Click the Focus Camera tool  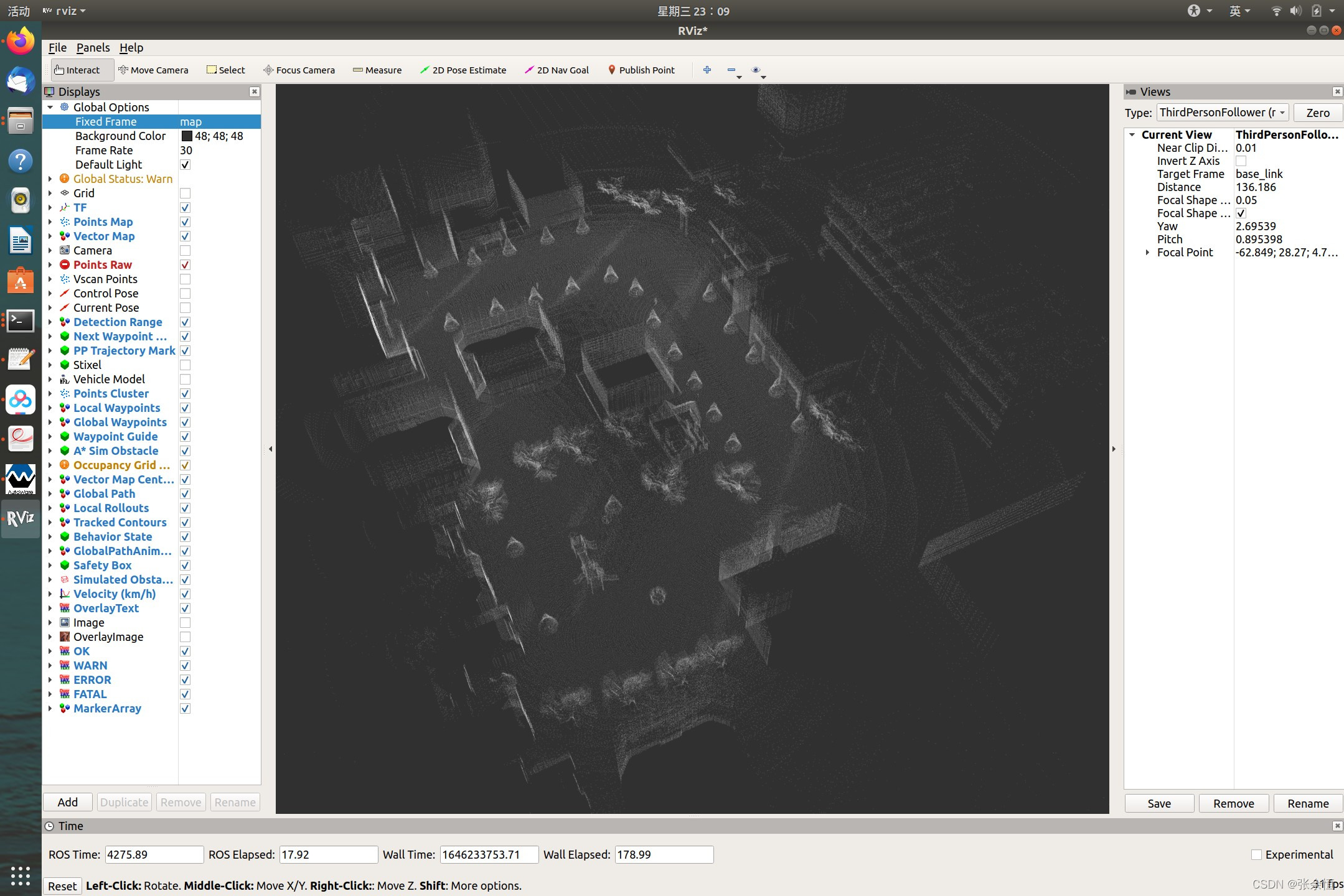pos(299,70)
